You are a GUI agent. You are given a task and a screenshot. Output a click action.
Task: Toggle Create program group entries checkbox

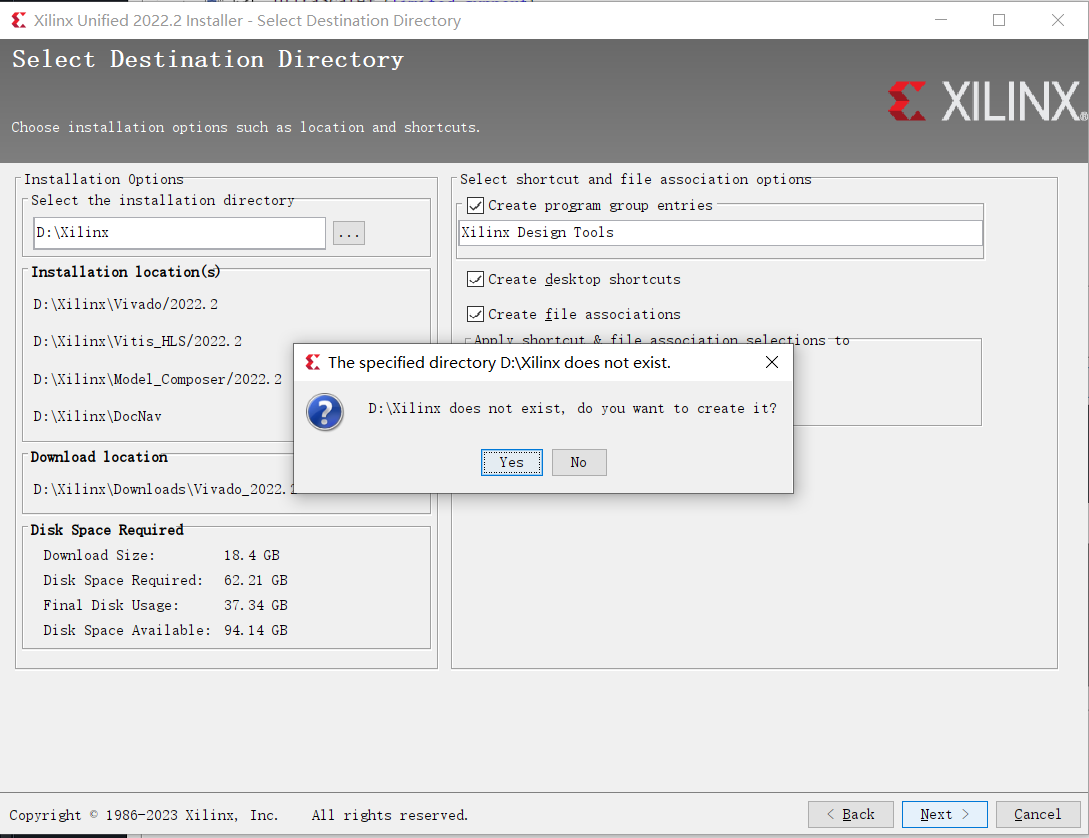[475, 206]
